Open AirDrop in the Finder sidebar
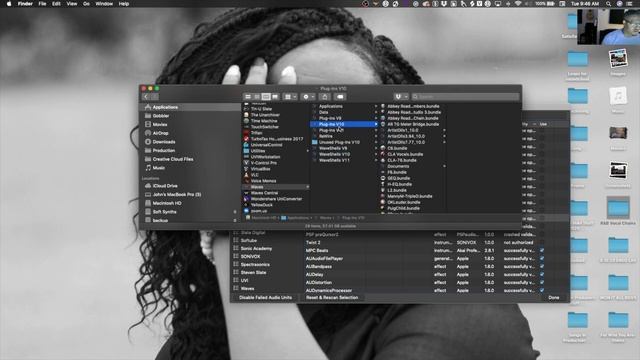The height and width of the screenshot is (360, 640). point(160,133)
